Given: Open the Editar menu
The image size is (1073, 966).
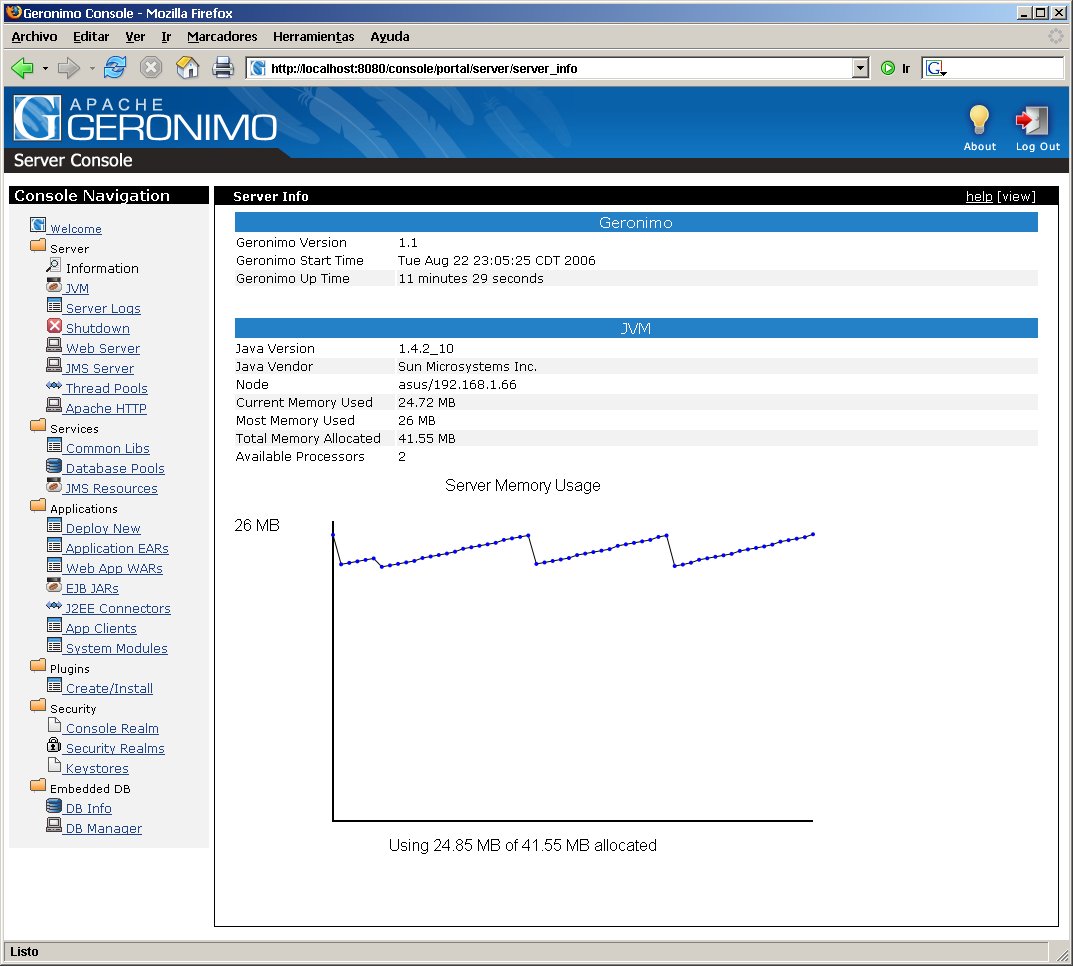Looking at the screenshot, I should (x=91, y=37).
